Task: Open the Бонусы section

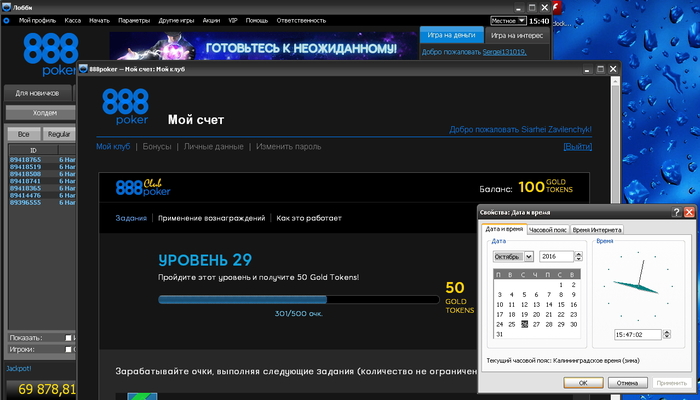Action: click(157, 146)
